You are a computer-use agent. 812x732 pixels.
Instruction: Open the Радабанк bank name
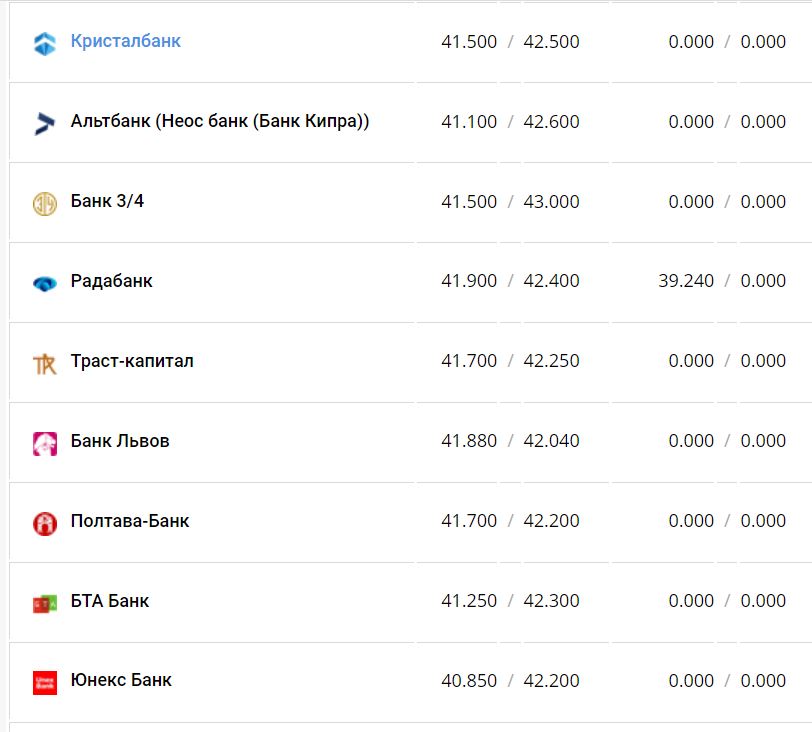[x=111, y=281]
